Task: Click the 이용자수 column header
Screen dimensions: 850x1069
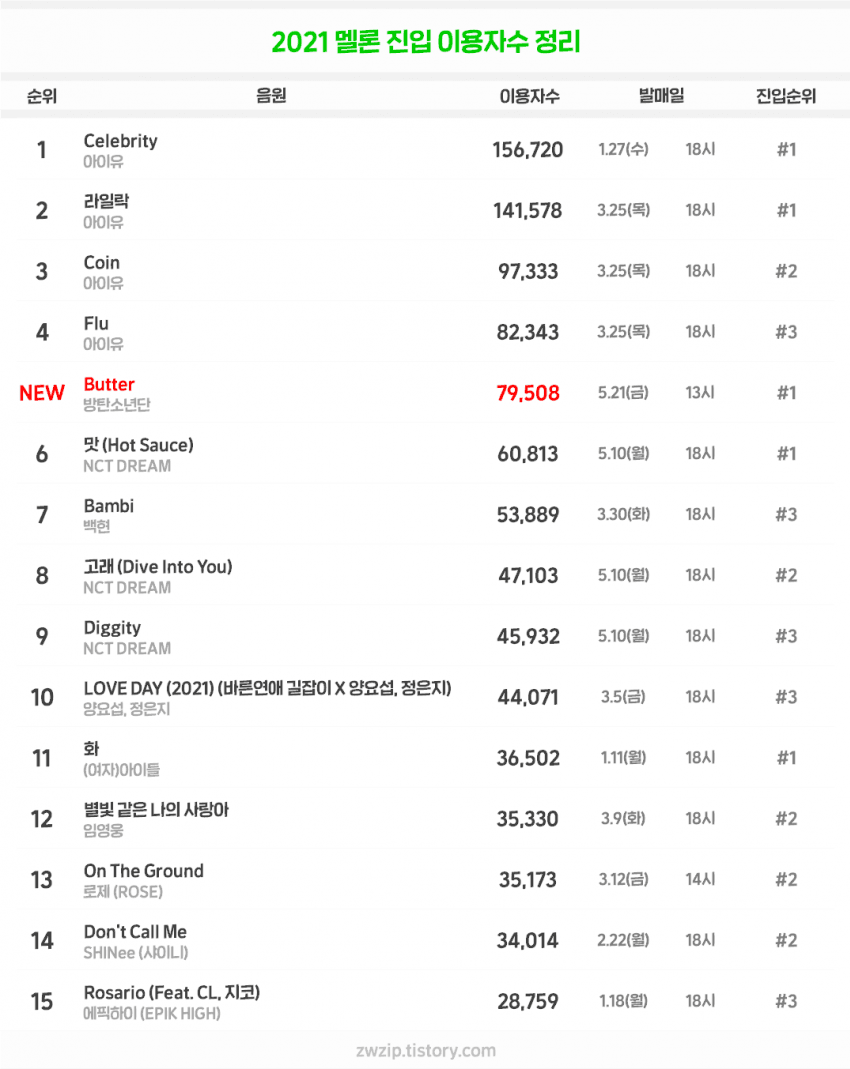Action: point(529,97)
